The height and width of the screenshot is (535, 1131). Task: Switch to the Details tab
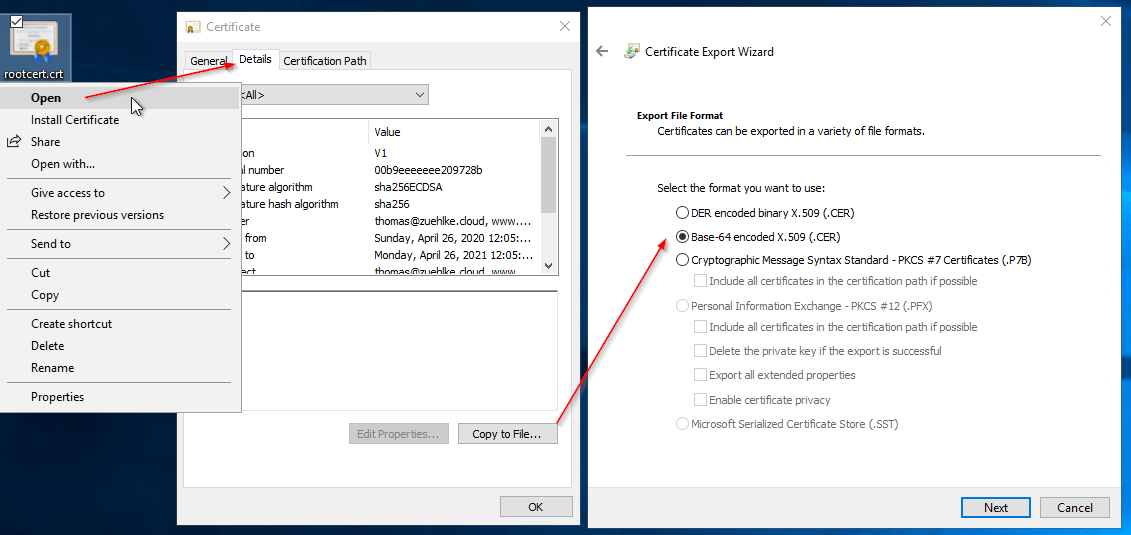coord(255,59)
